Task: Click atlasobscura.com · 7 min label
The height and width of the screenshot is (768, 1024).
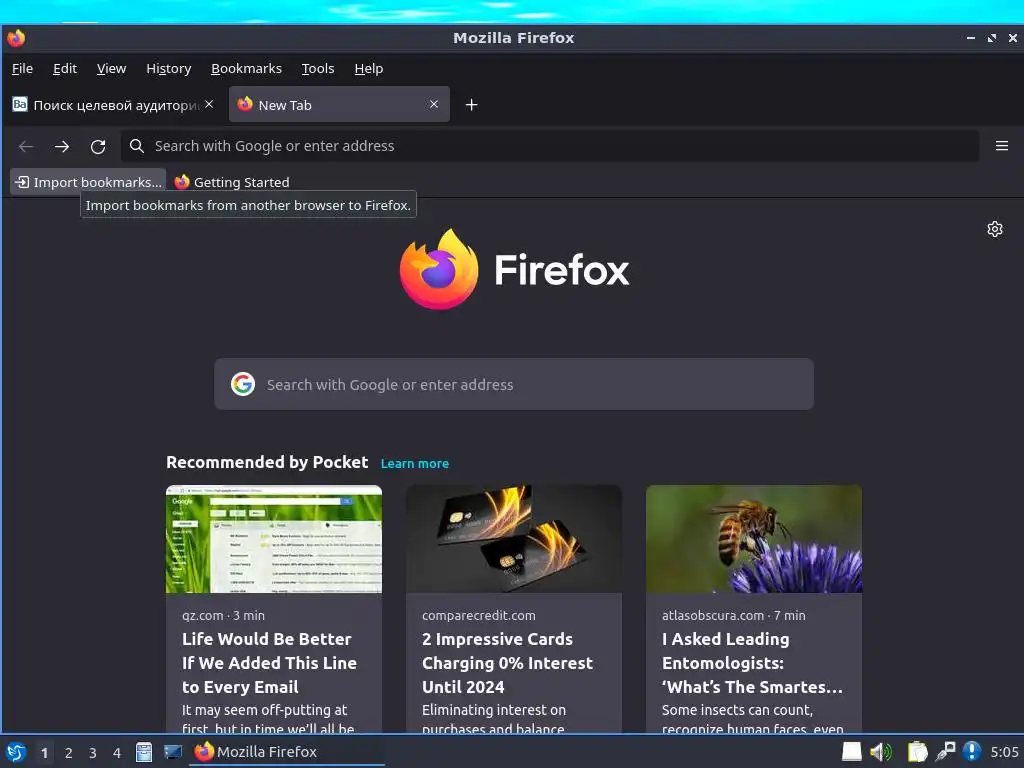Action: point(733,615)
